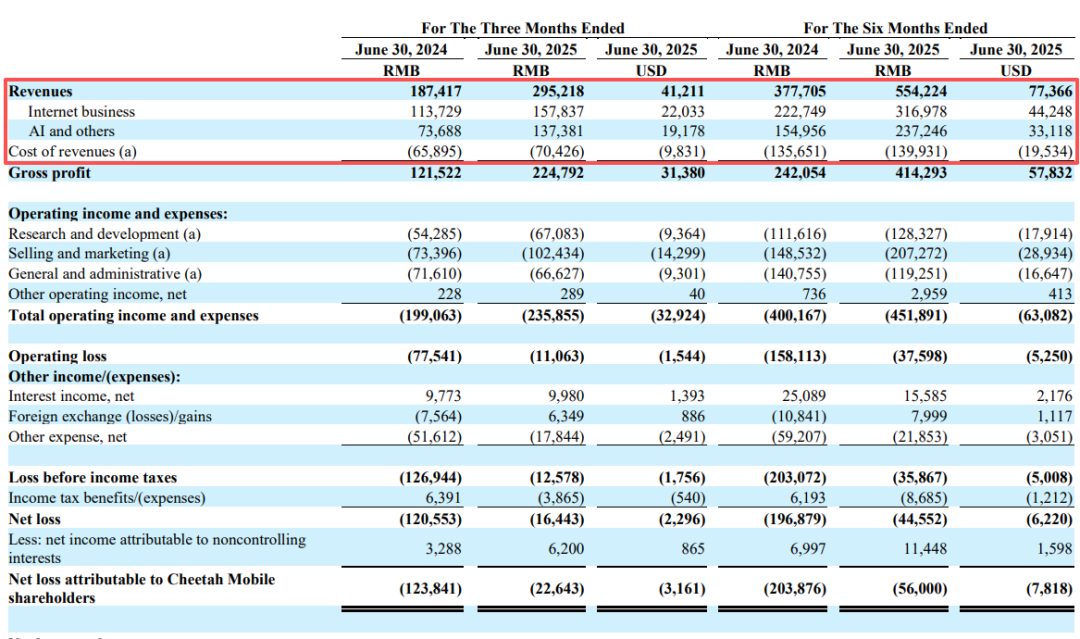Select the Research and development (a) label

tap(105, 234)
